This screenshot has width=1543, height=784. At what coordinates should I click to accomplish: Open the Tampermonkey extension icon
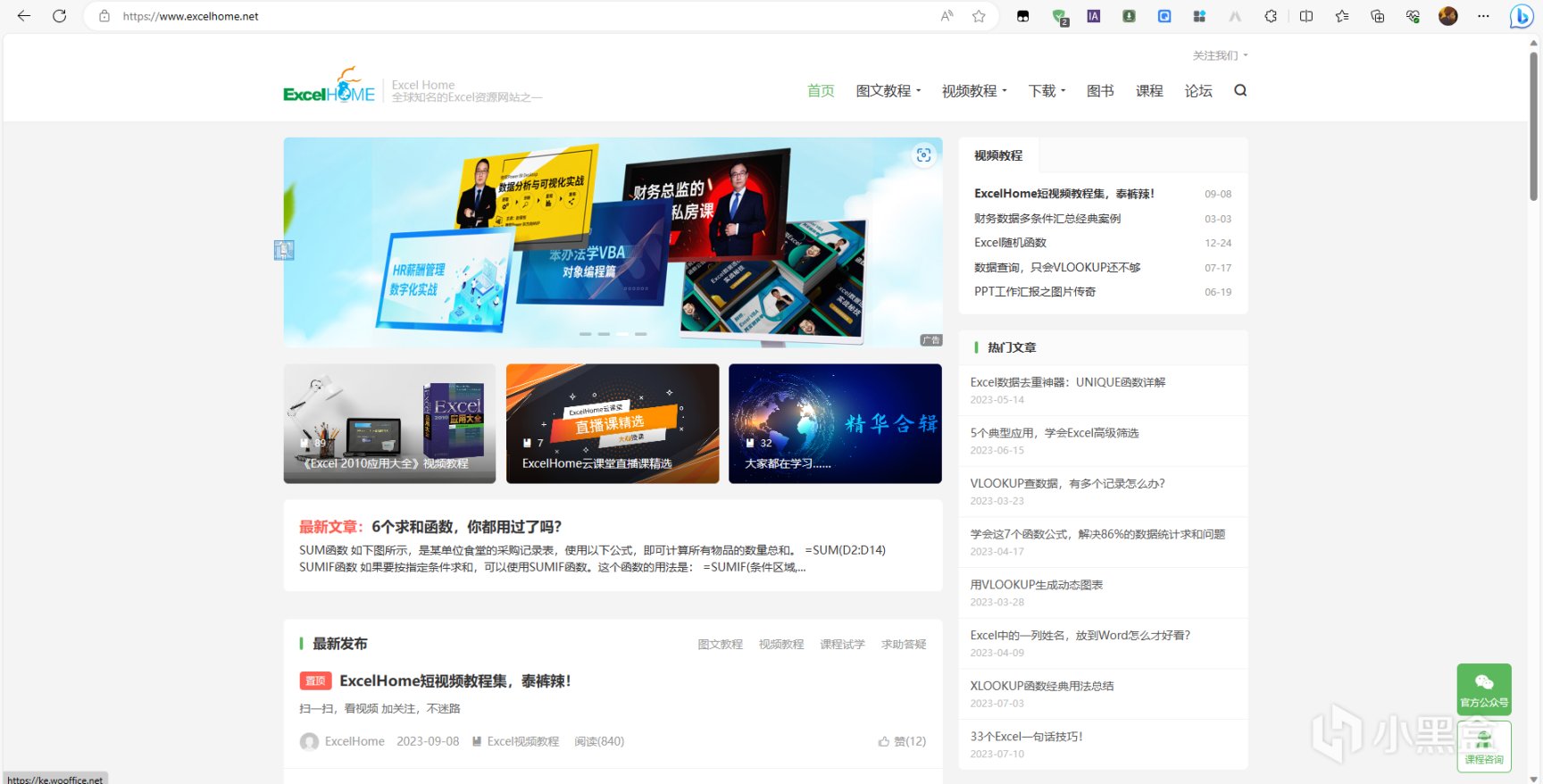tap(1023, 16)
